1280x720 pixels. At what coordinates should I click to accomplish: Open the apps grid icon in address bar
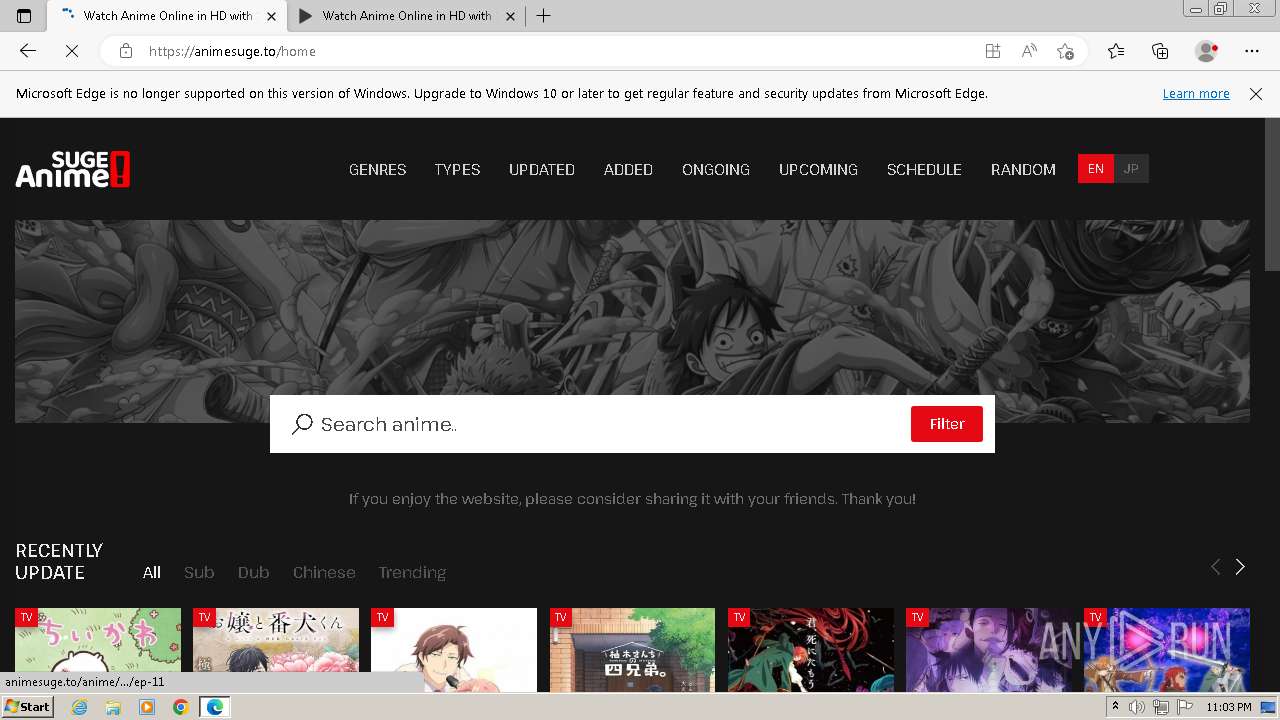[x=992, y=51]
